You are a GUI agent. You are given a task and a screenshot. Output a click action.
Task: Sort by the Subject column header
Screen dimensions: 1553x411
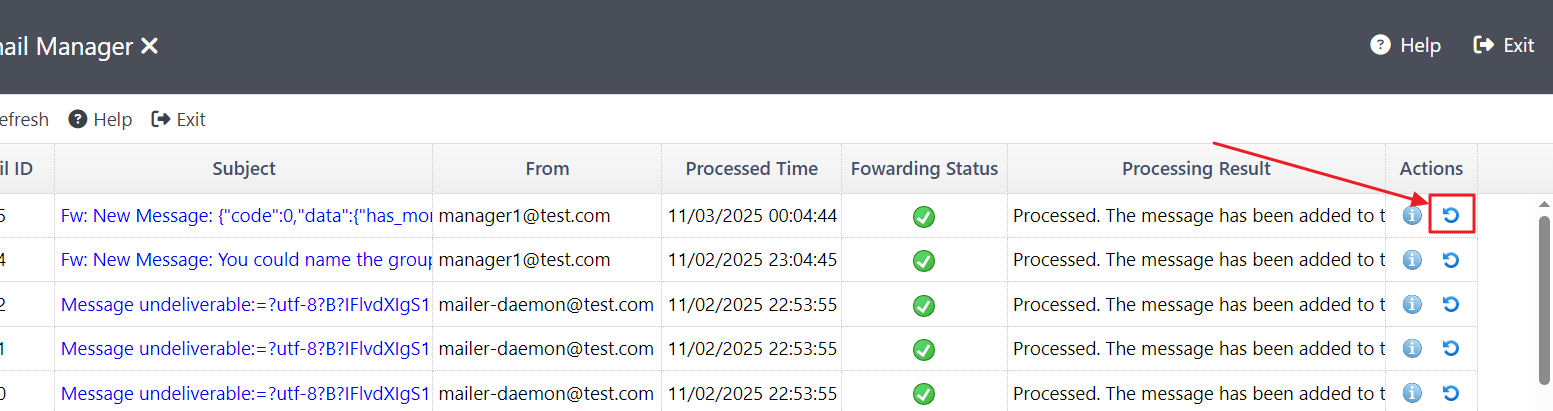pyautogui.click(x=244, y=169)
